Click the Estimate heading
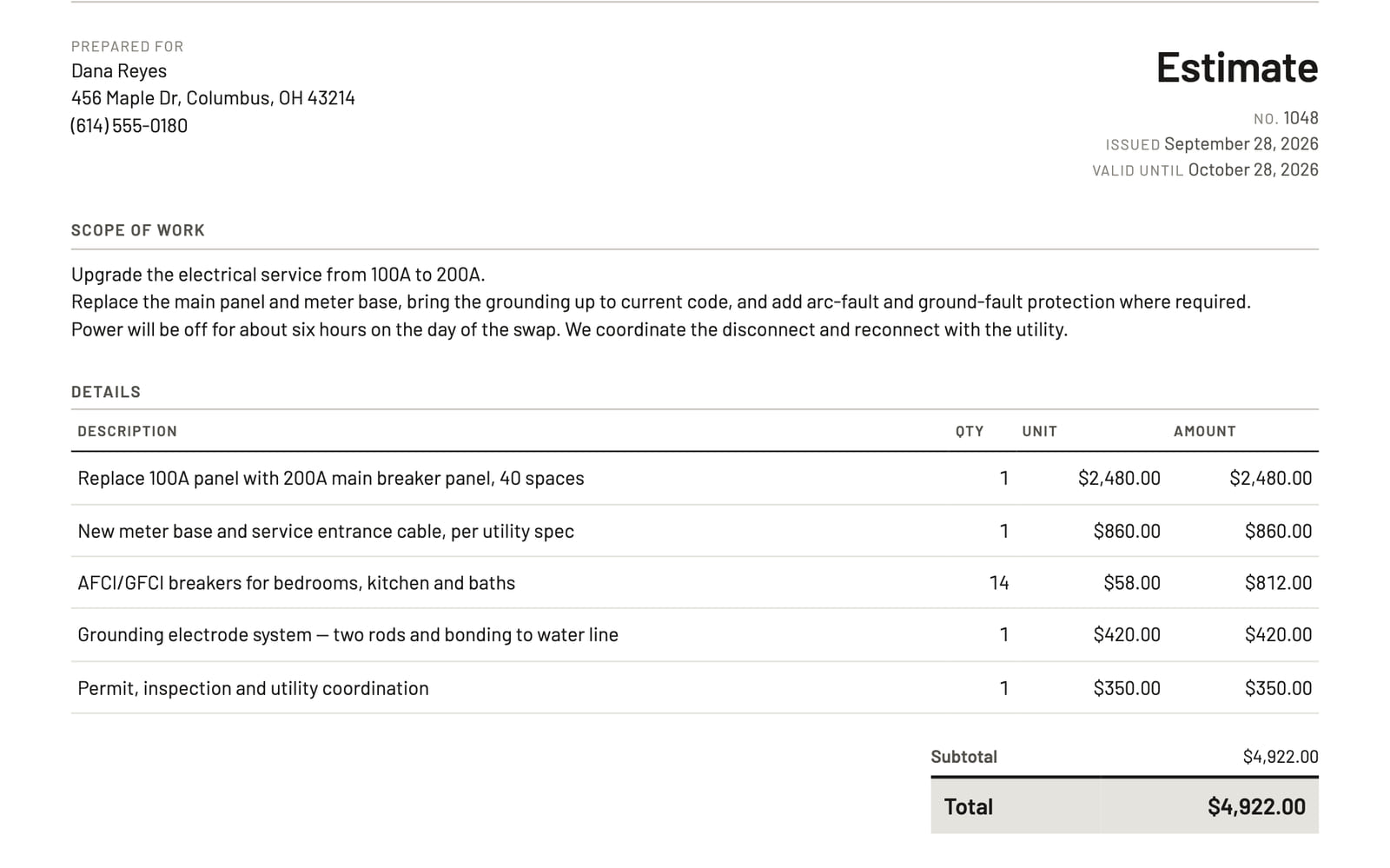This screenshot has width=1390, height=868. 1236,68
